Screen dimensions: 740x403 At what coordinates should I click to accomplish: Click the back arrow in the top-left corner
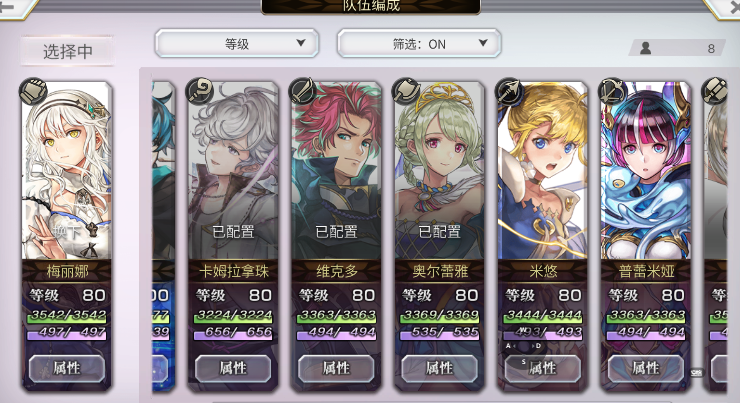[x=7, y=6]
